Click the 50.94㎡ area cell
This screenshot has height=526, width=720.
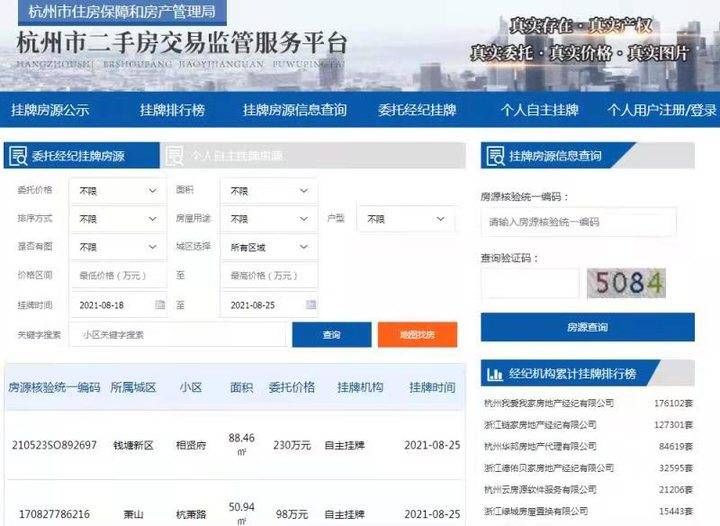(242, 514)
